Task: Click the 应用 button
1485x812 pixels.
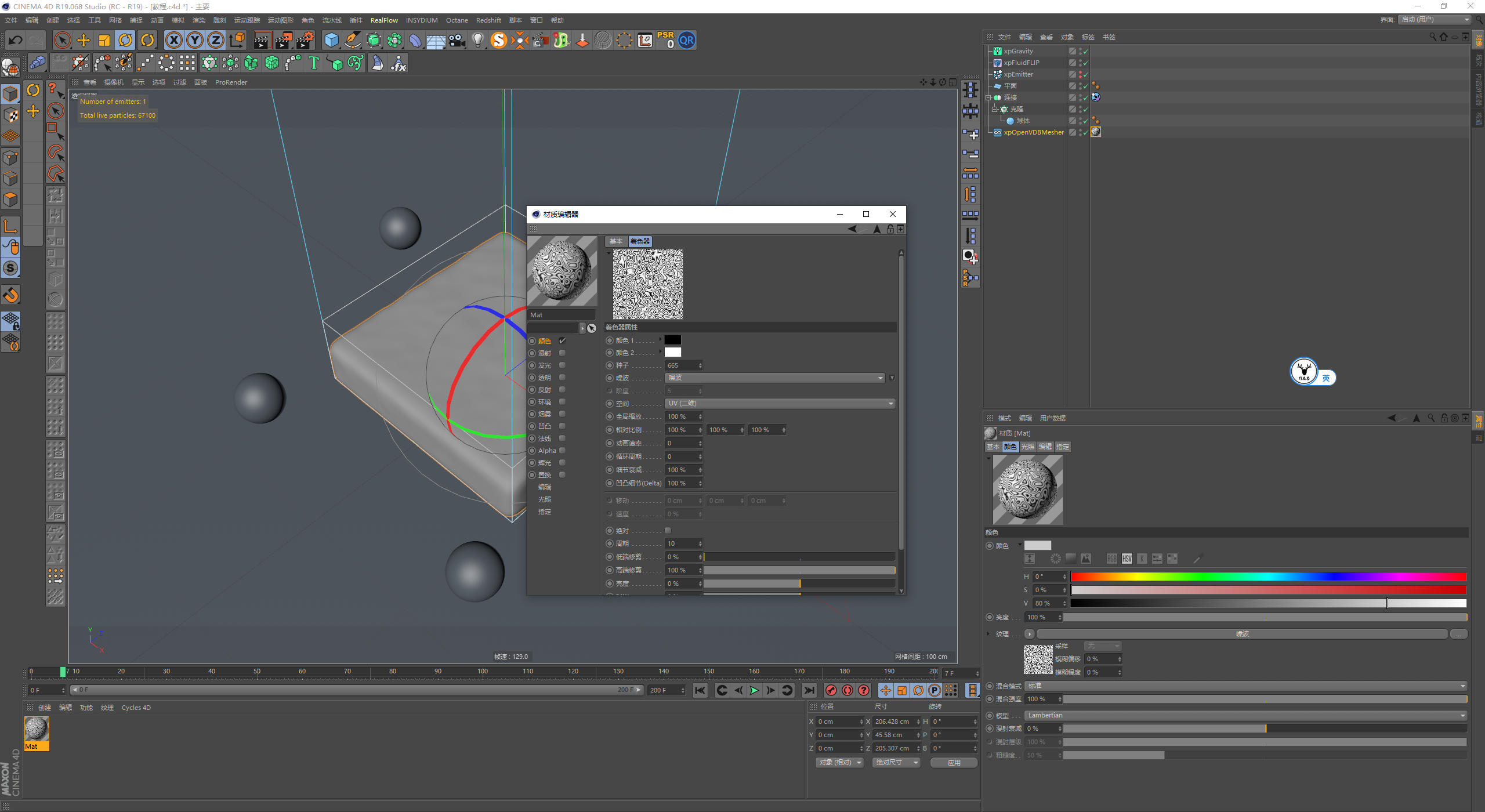Action: 954,763
